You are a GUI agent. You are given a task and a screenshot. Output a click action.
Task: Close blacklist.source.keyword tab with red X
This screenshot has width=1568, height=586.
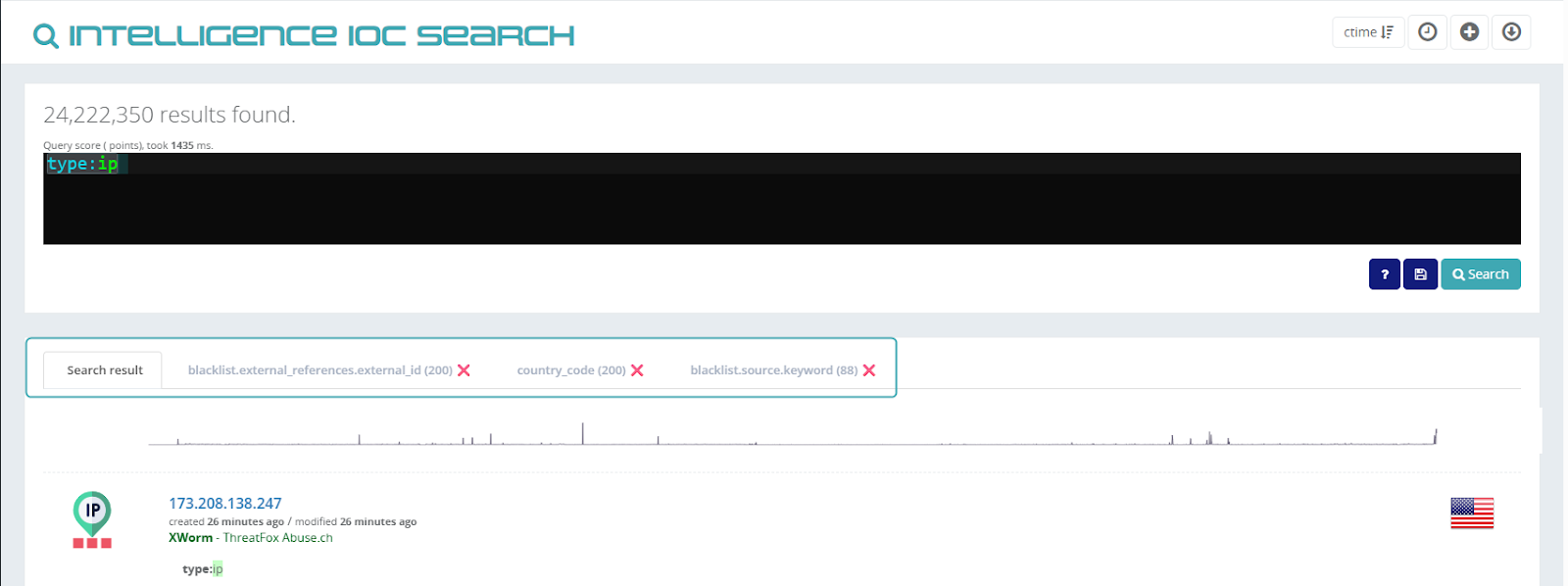tap(868, 370)
